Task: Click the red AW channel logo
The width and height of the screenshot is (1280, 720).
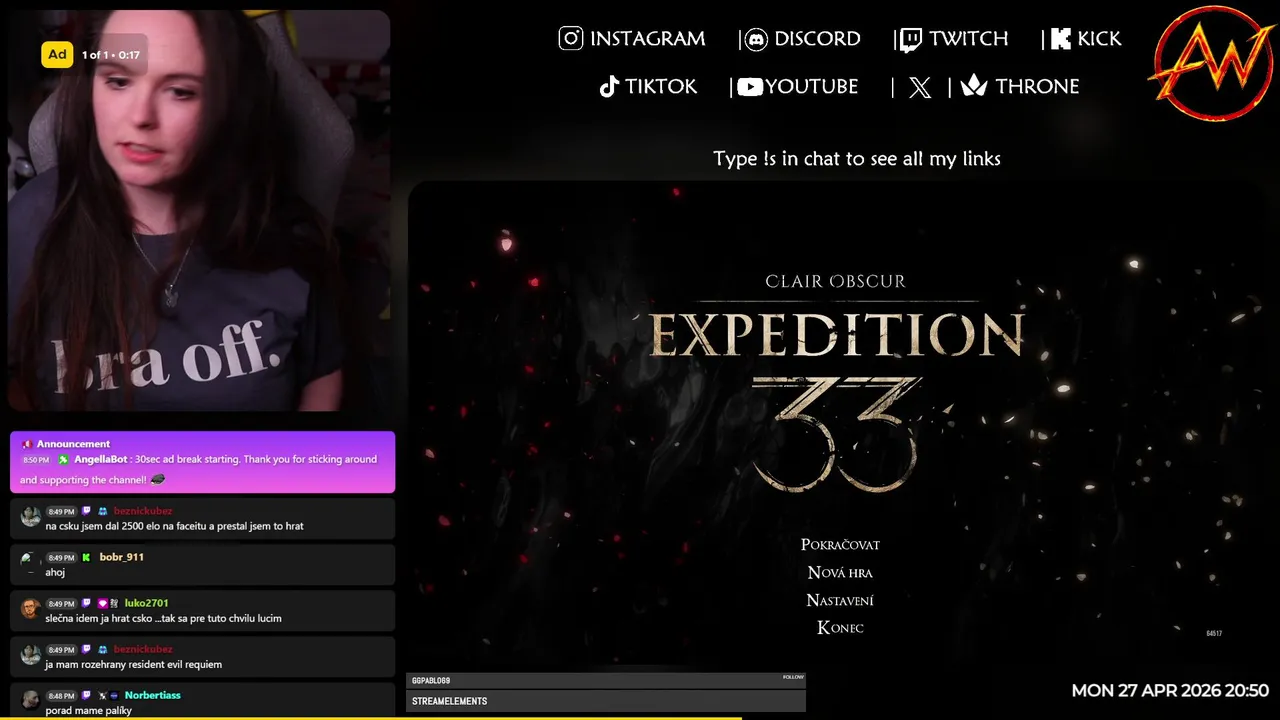Action: tap(1213, 64)
